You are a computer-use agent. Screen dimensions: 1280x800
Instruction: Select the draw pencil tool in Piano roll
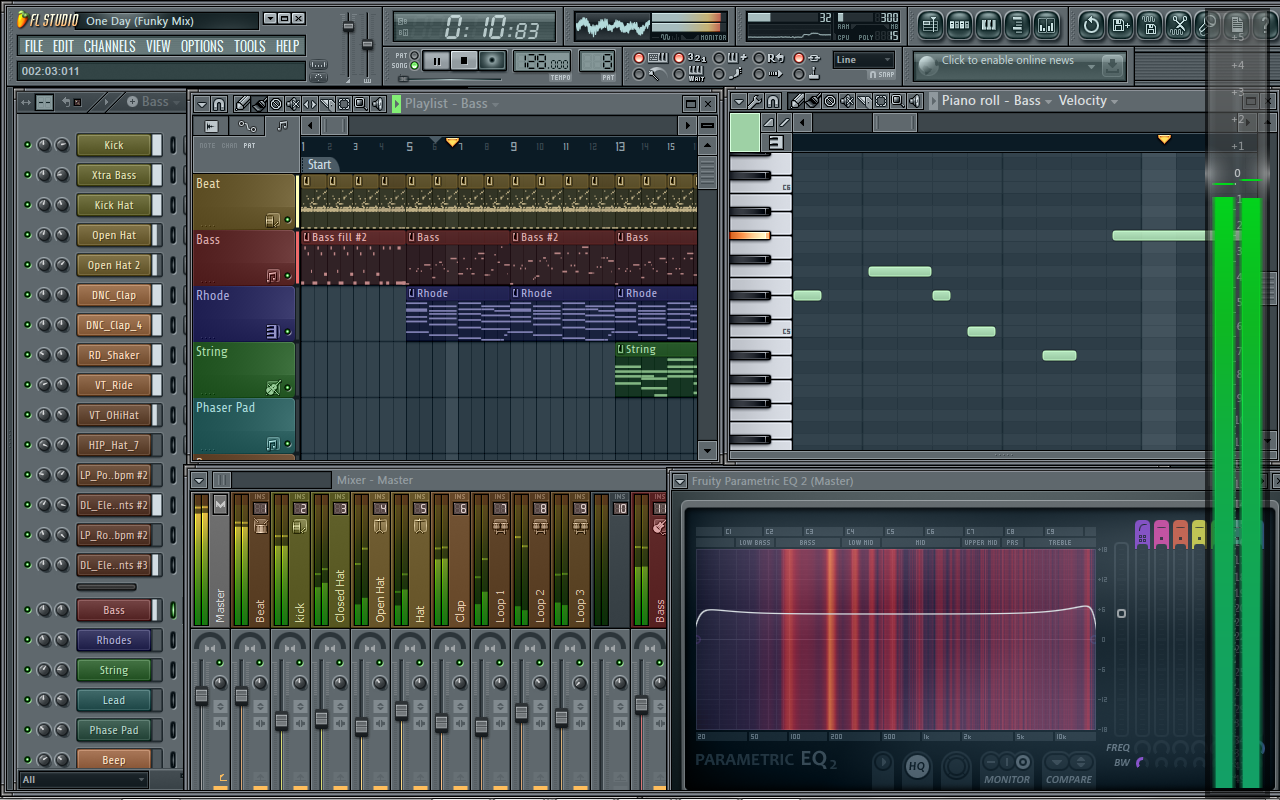pyautogui.click(x=797, y=101)
